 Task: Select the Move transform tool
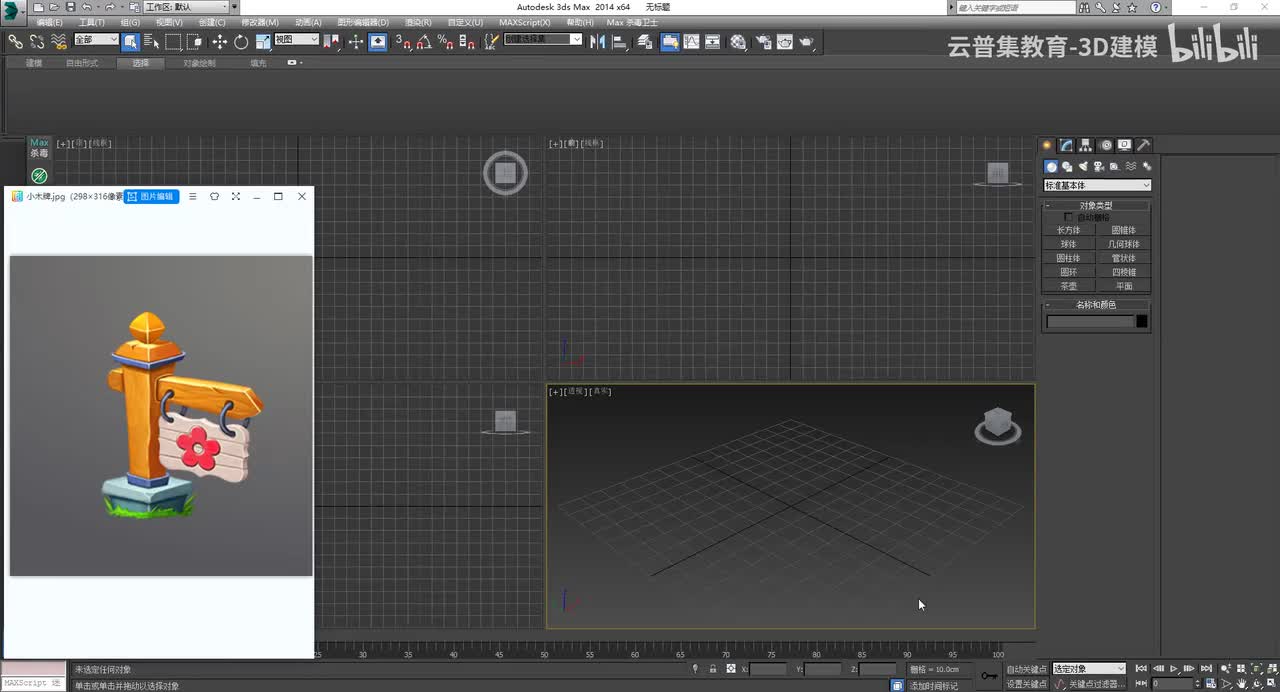click(x=219, y=42)
